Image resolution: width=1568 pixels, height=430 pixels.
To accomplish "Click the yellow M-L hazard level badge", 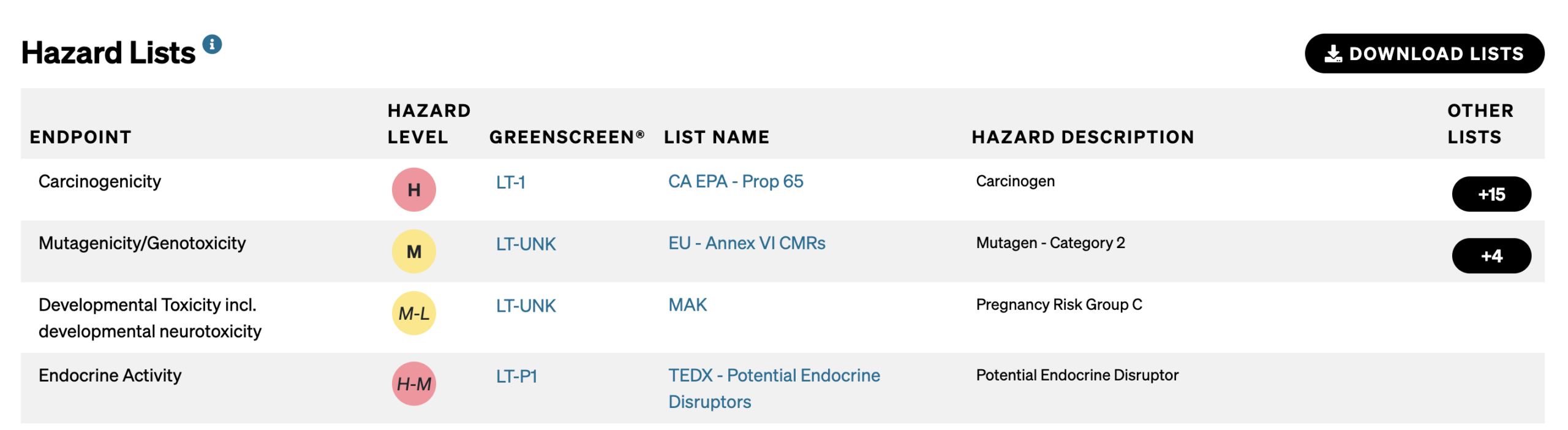I will [413, 314].
